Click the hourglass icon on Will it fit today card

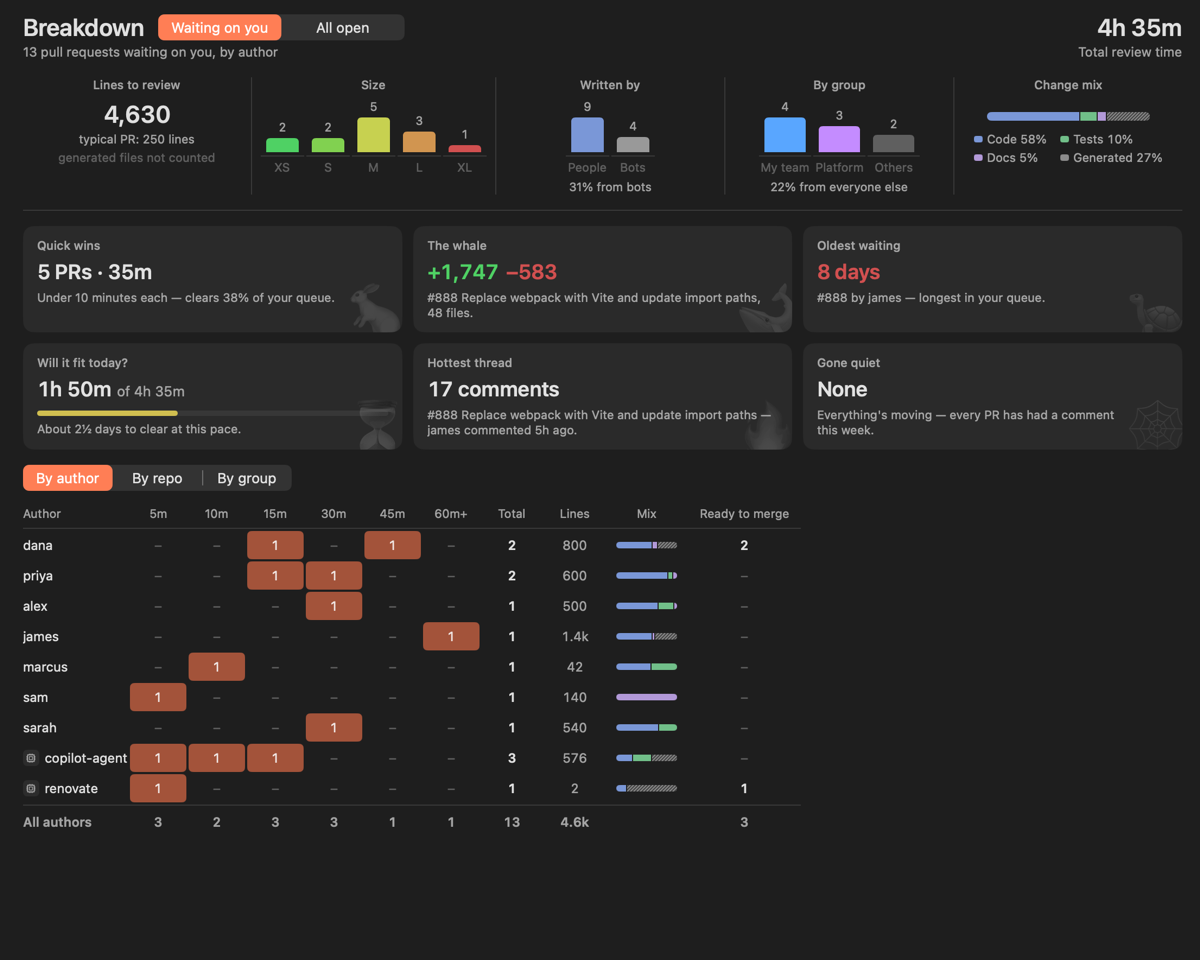coord(378,424)
